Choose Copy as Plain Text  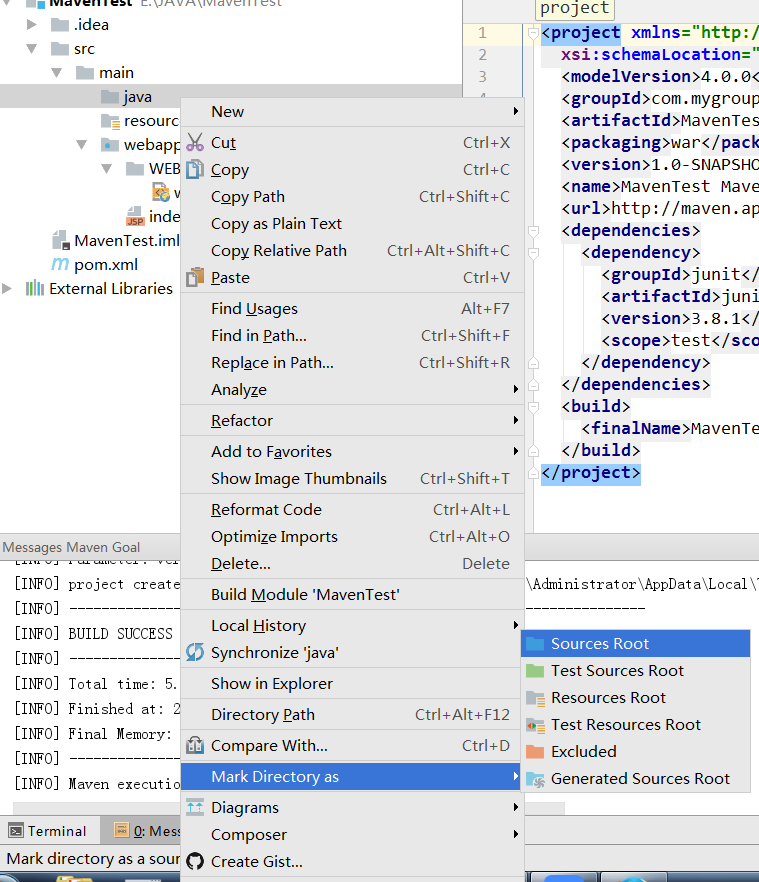pos(353,223)
